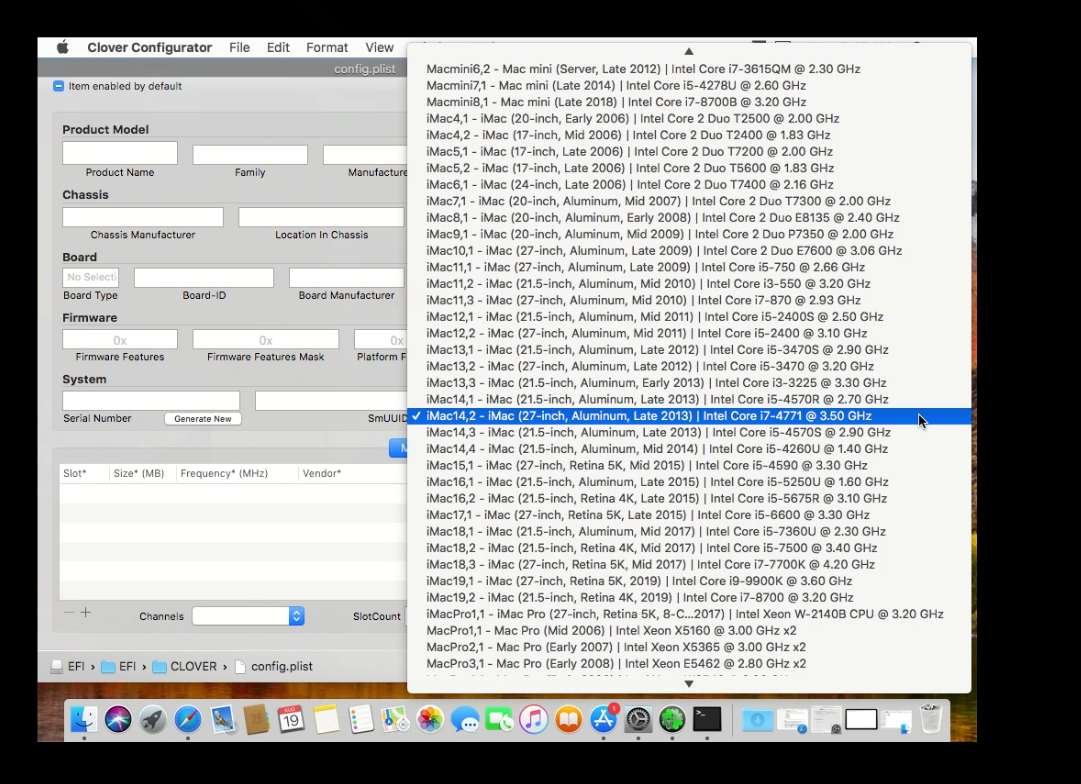Click the scroll-down arrow below model list
Image resolution: width=1081 pixels, height=784 pixels.
tap(689, 684)
